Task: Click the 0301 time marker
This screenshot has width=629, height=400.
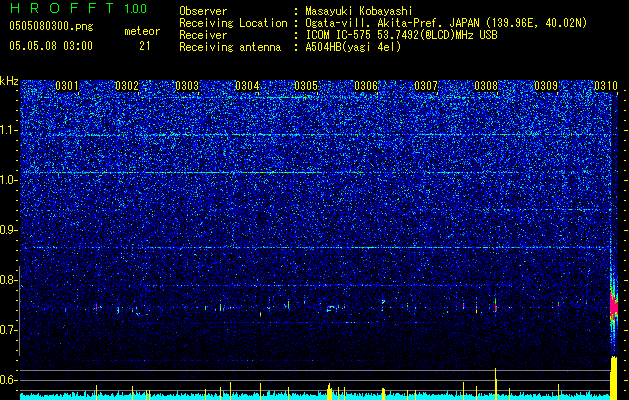Action: [67, 86]
